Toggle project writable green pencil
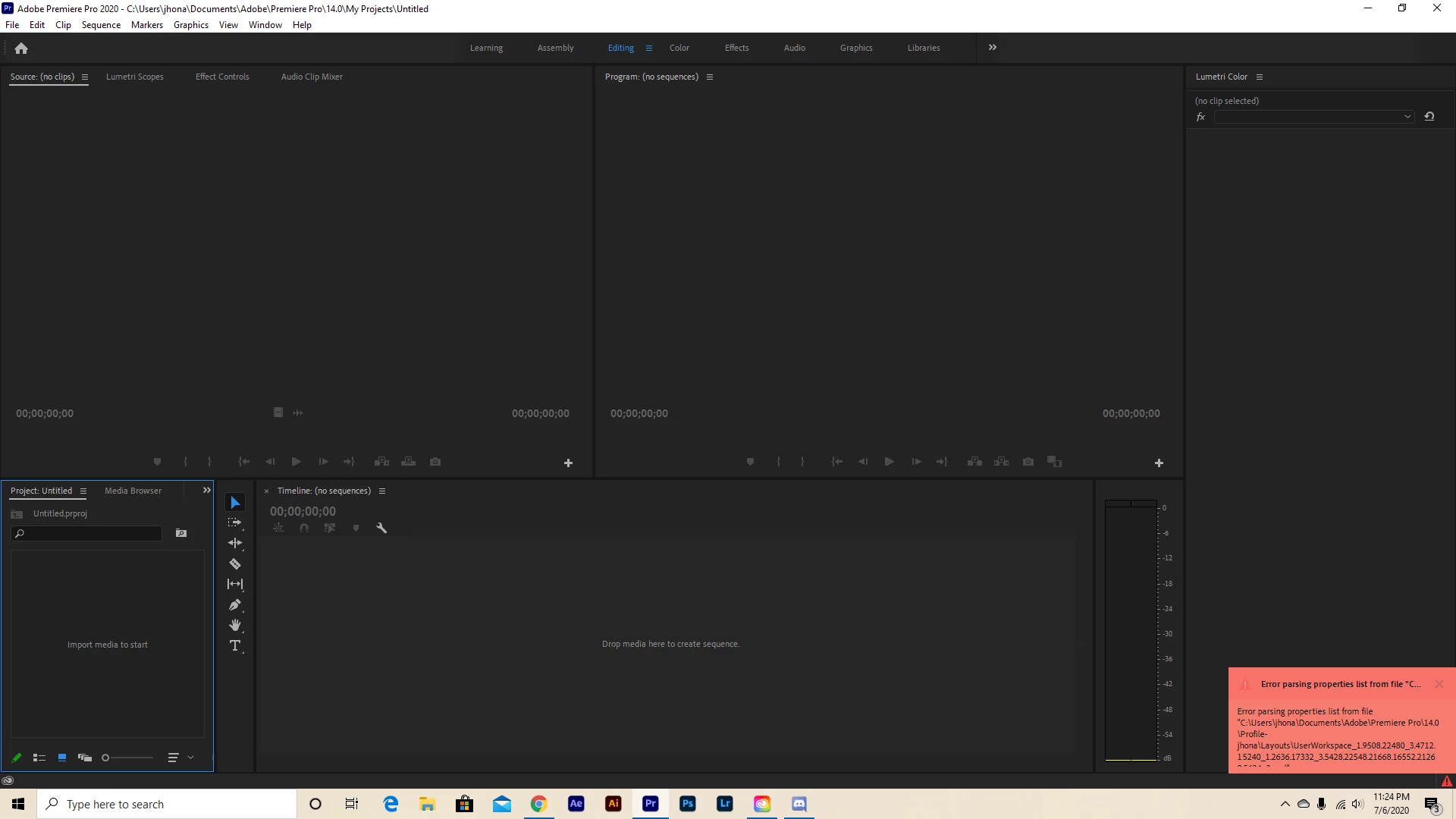Image resolution: width=1456 pixels, height=819 pixels. tap(17, 758)
